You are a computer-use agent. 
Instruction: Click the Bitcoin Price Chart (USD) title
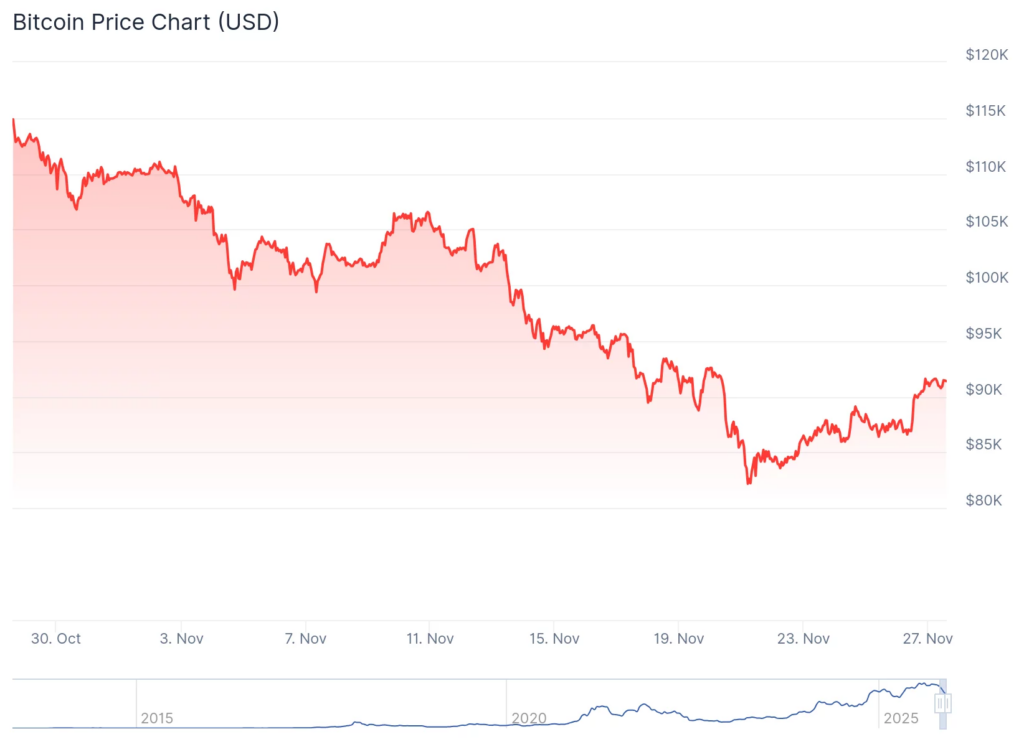[146, 22]
